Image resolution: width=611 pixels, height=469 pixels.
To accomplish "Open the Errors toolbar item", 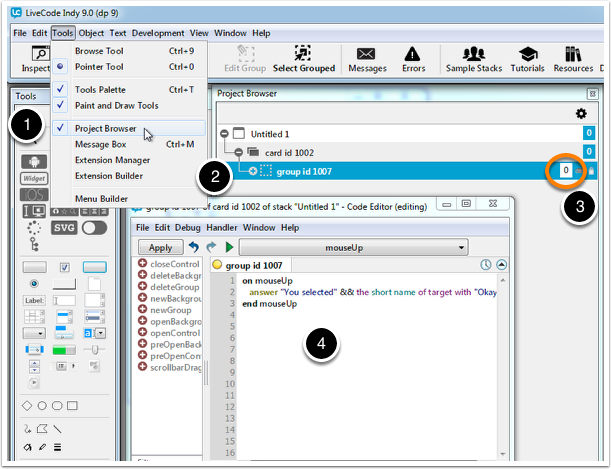I will coord(413,59).
